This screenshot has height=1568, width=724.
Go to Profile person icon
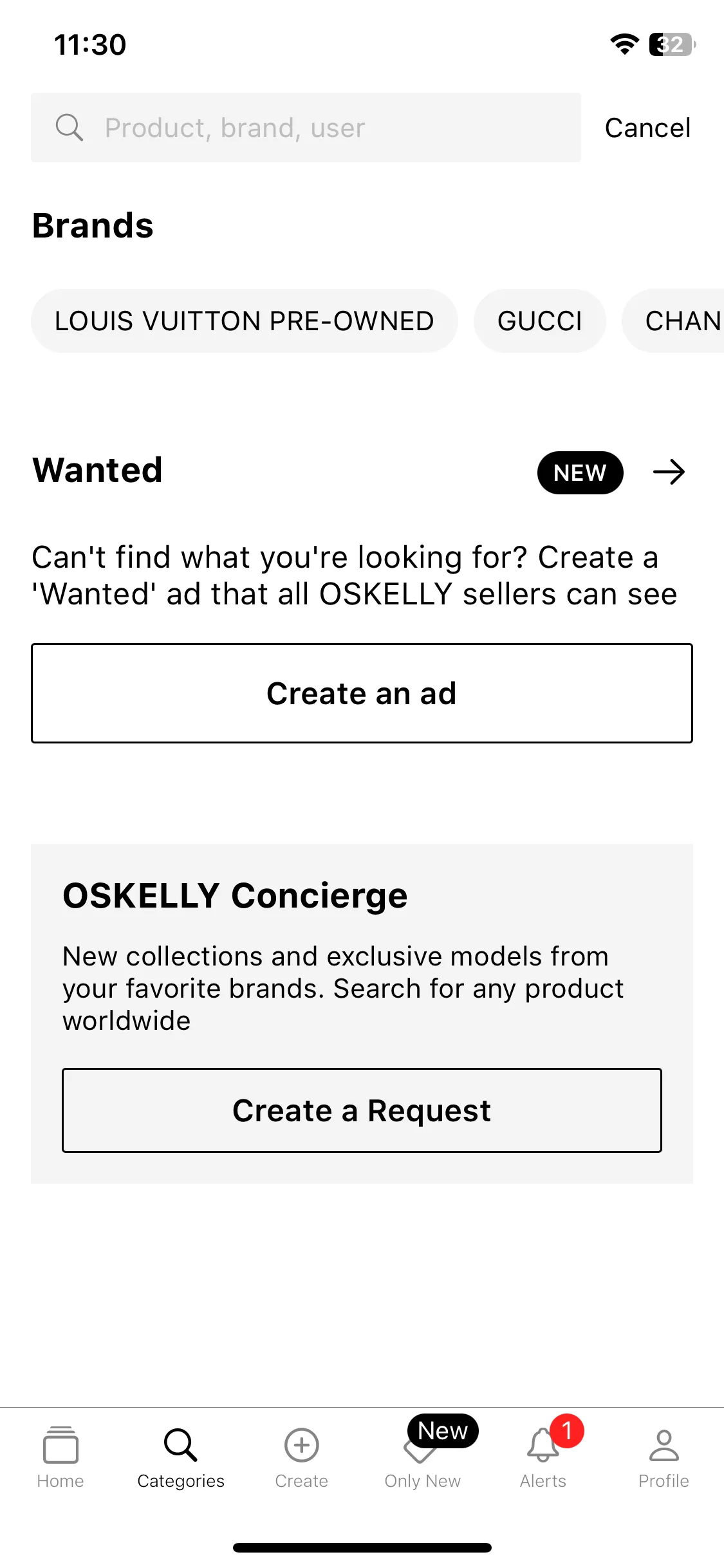[664, 1445]
